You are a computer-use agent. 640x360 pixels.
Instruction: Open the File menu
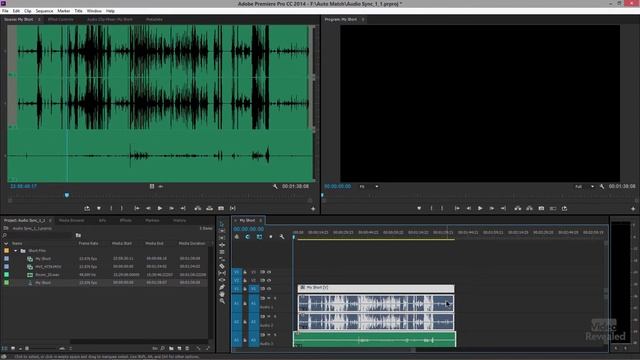coord(5,11)
